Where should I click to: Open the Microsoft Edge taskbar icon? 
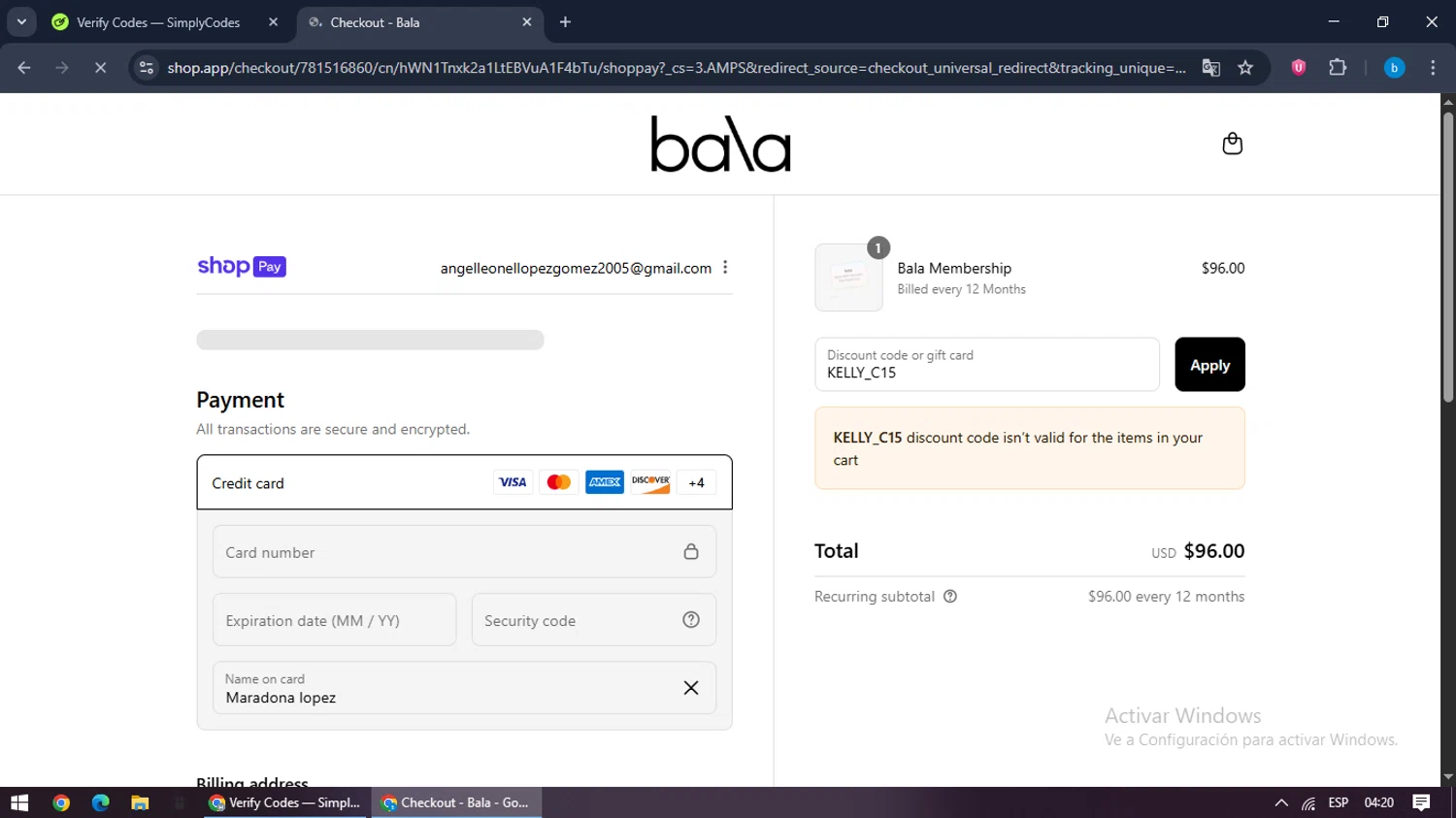tap(100, 802)
